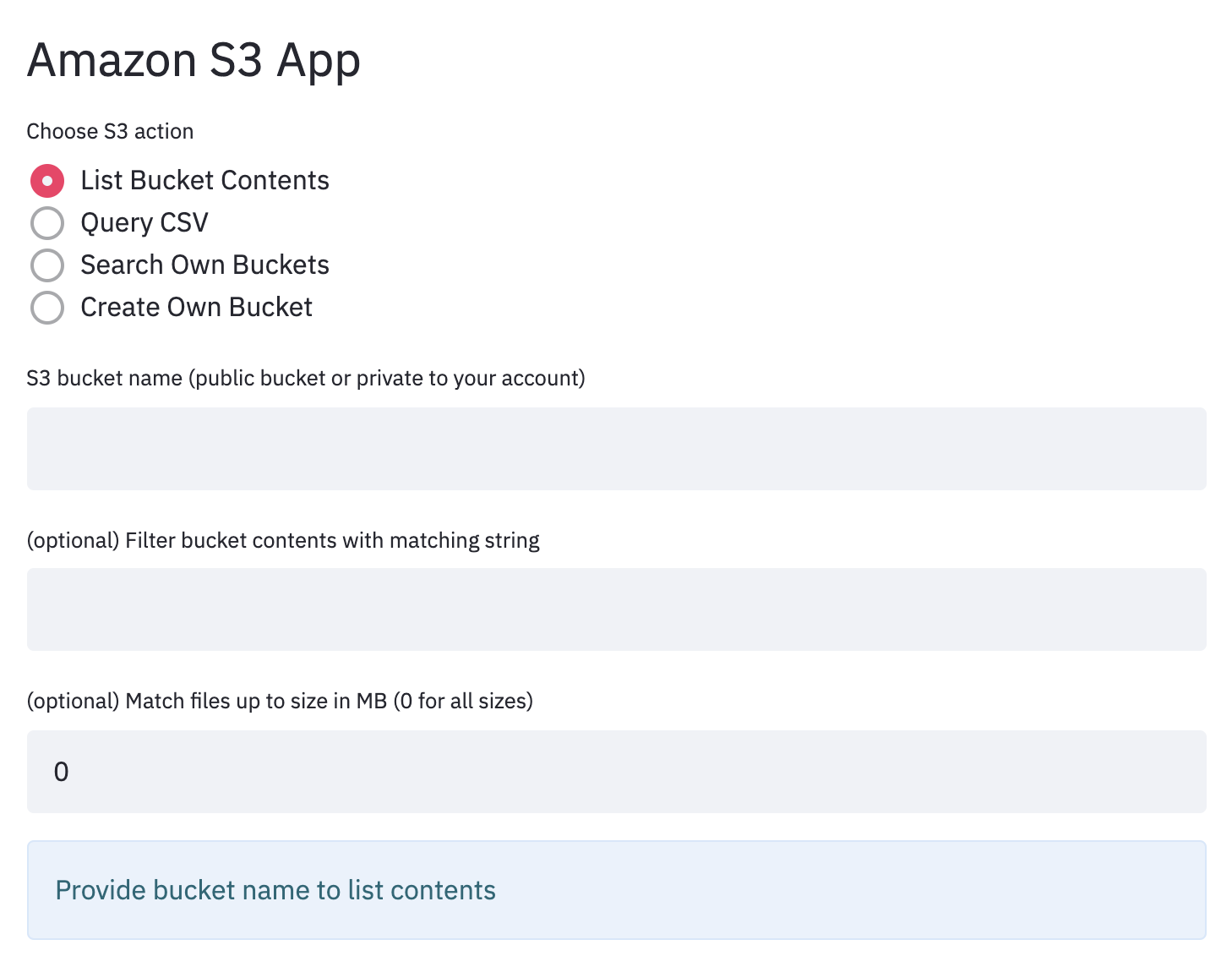Click the 'S3 bucket name' field label
1232x967 pixels.
coord(105,378)
